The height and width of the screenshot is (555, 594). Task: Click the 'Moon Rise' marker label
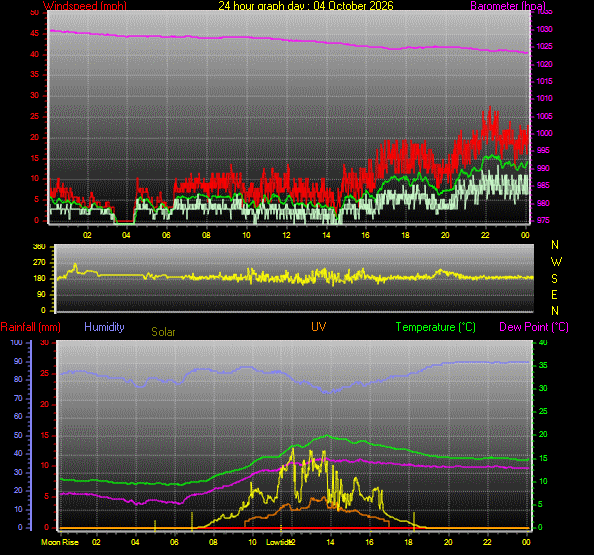tap(60, 542)
